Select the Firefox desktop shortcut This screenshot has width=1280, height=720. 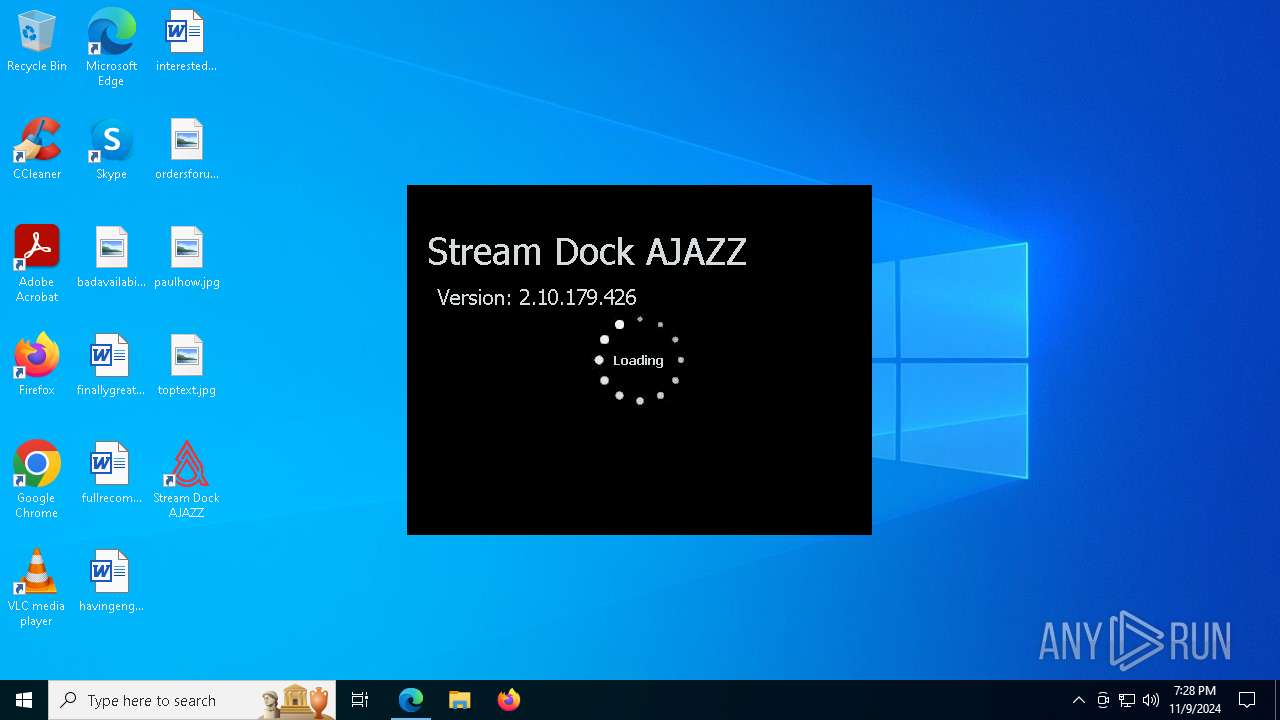click(x=37, y=366)
